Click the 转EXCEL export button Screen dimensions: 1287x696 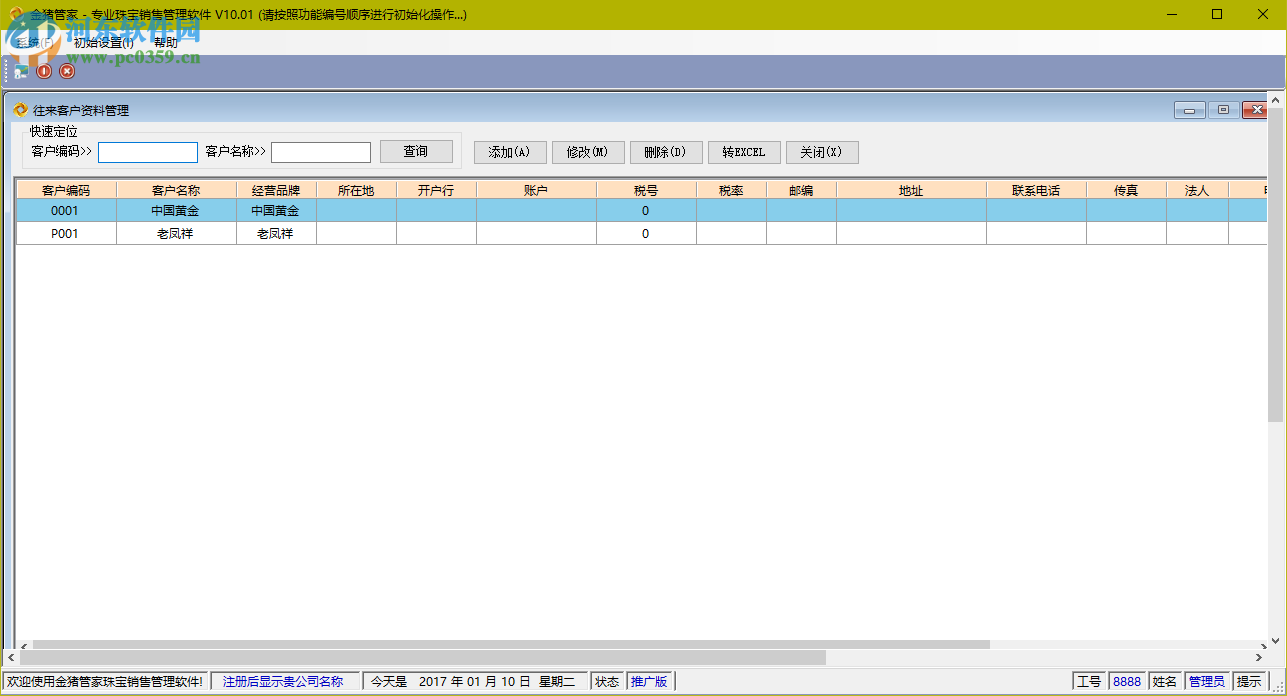tap(744, 152)
